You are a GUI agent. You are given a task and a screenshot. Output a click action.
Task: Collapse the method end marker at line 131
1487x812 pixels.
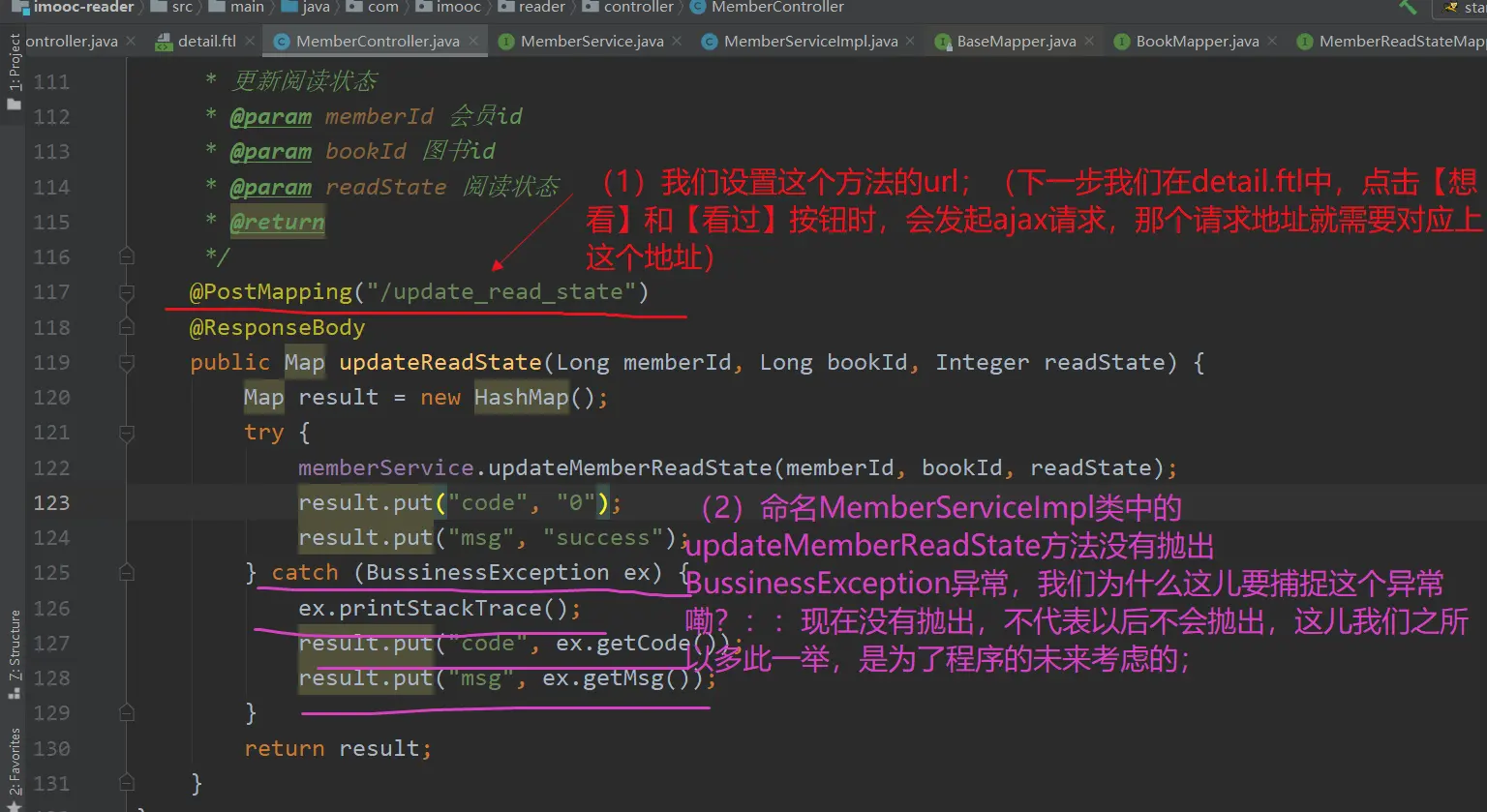tap(127, 784)
